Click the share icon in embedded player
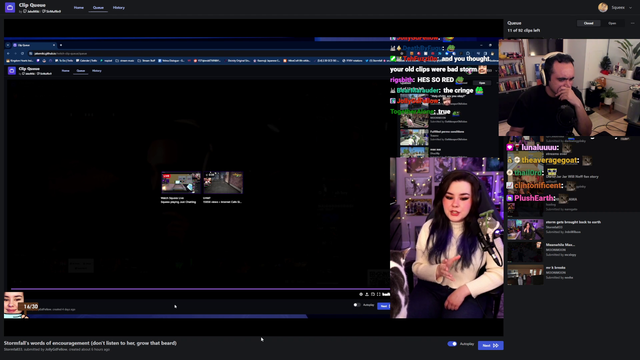The height and width of the screenshot is (360, 640). pyautogui.click(x=367, y=294)
